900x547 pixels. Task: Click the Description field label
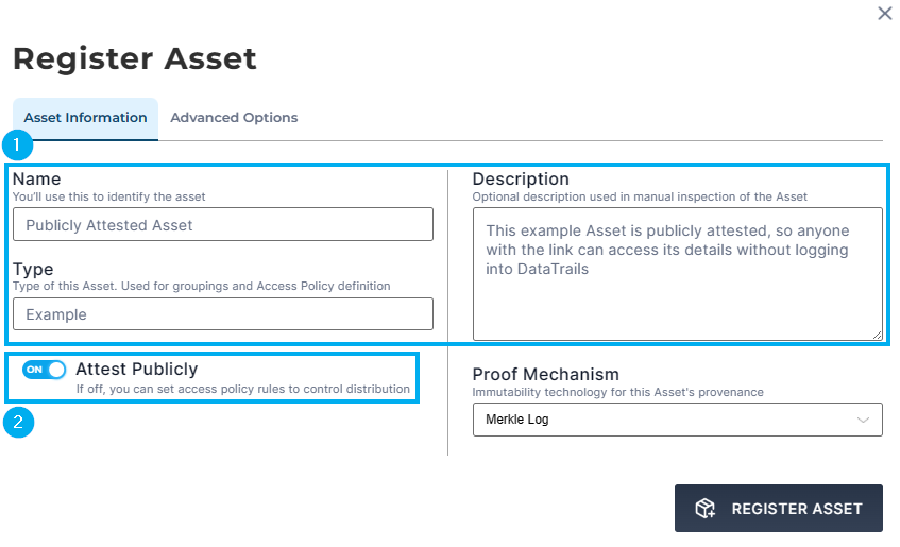[521, 179]
